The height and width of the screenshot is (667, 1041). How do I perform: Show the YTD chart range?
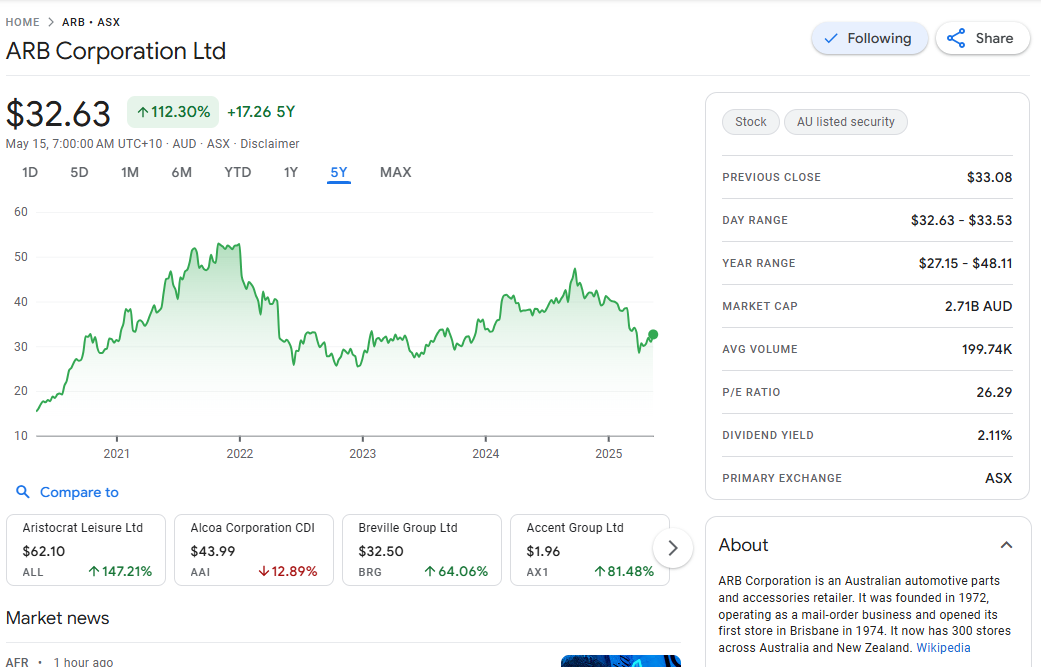point(237,172)
